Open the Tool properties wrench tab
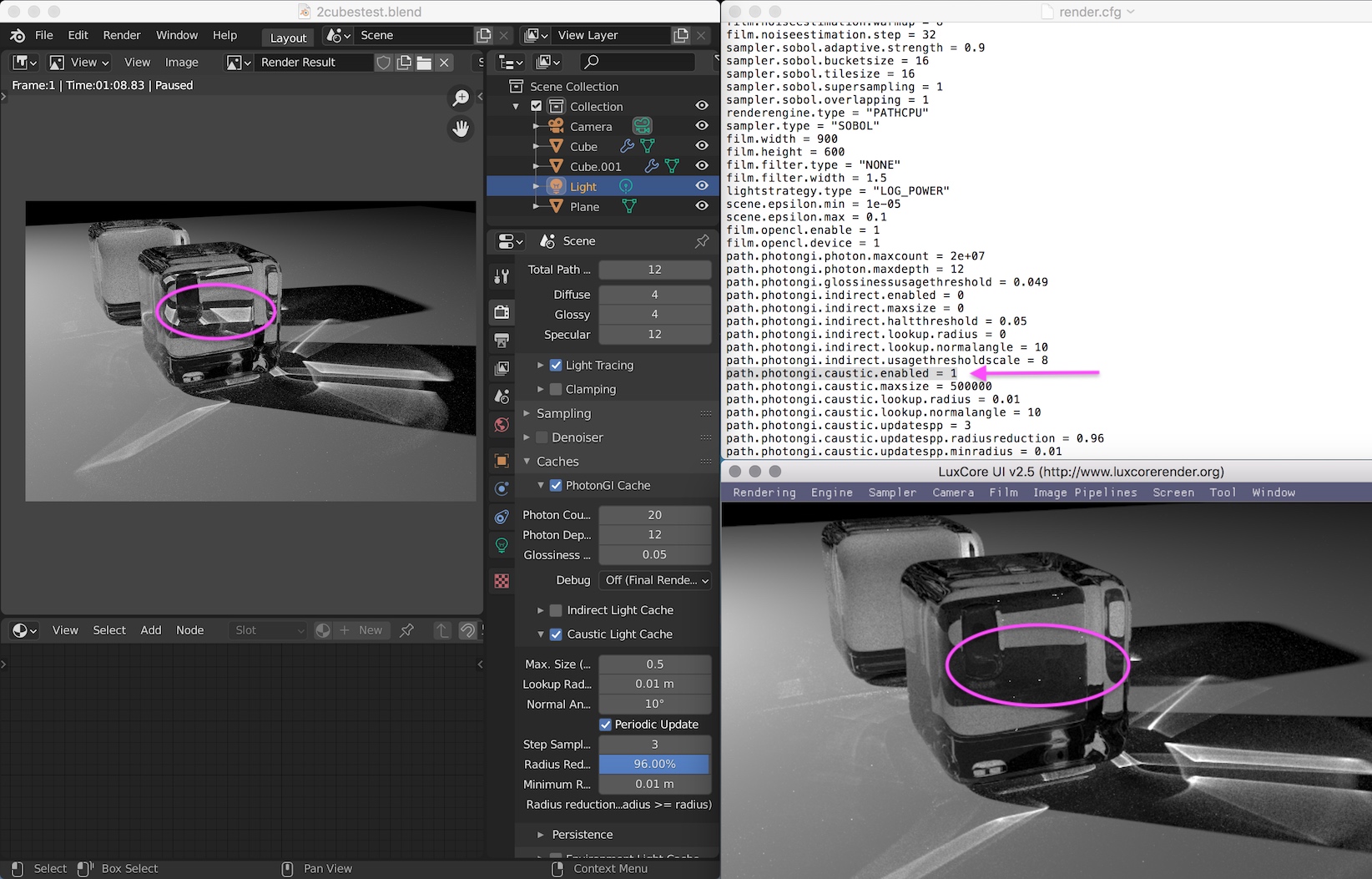 coord(502,276)
